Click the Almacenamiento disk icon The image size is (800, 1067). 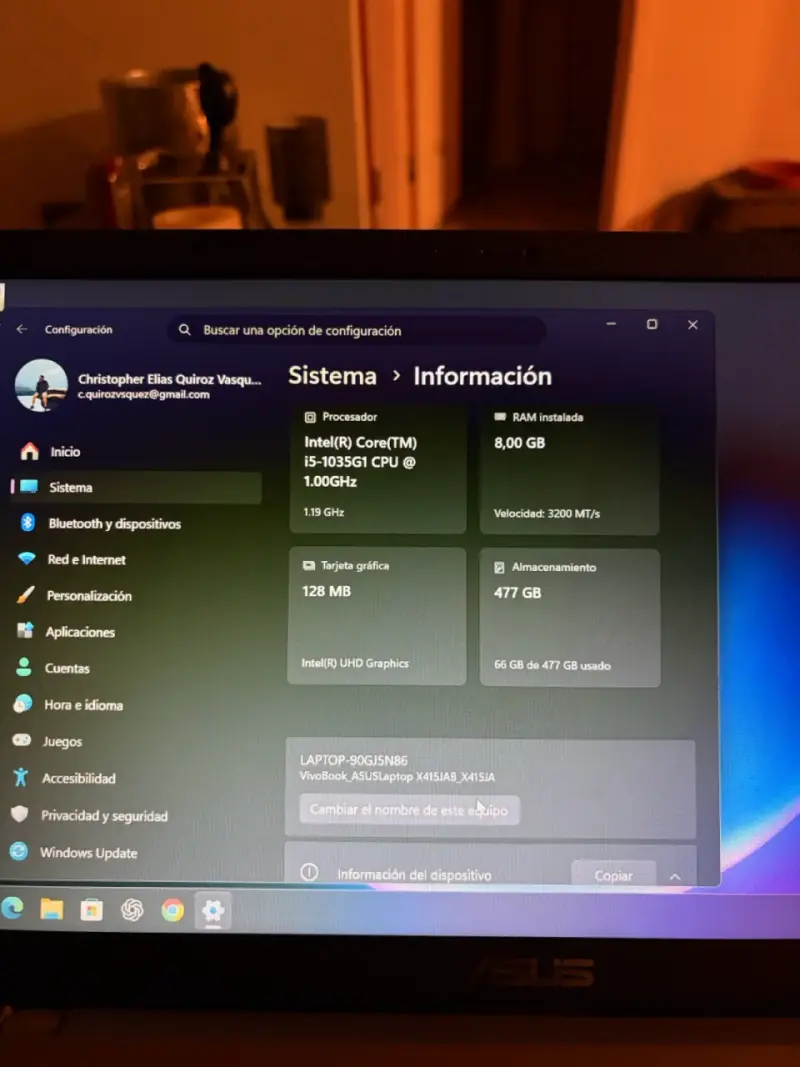click(499, 567)
